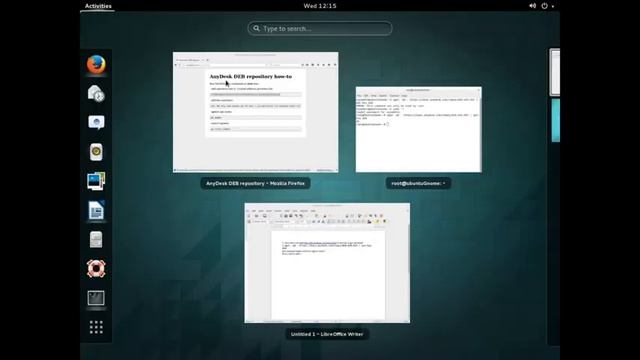This screenshot has width=640, height=360.
Task: Click the root@ubuntuGnome window label
Action: point(418,183)
